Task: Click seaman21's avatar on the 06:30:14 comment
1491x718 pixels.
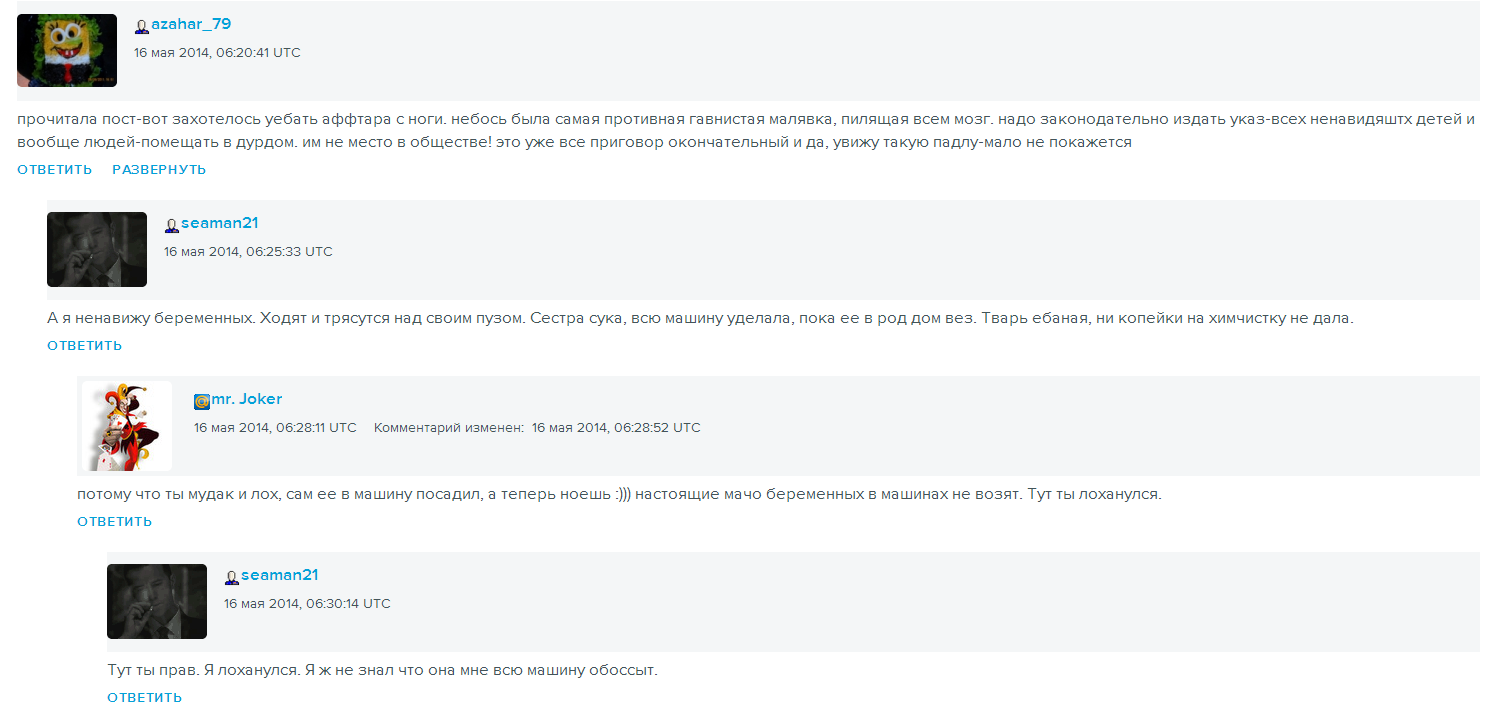Action: point(157,601)
